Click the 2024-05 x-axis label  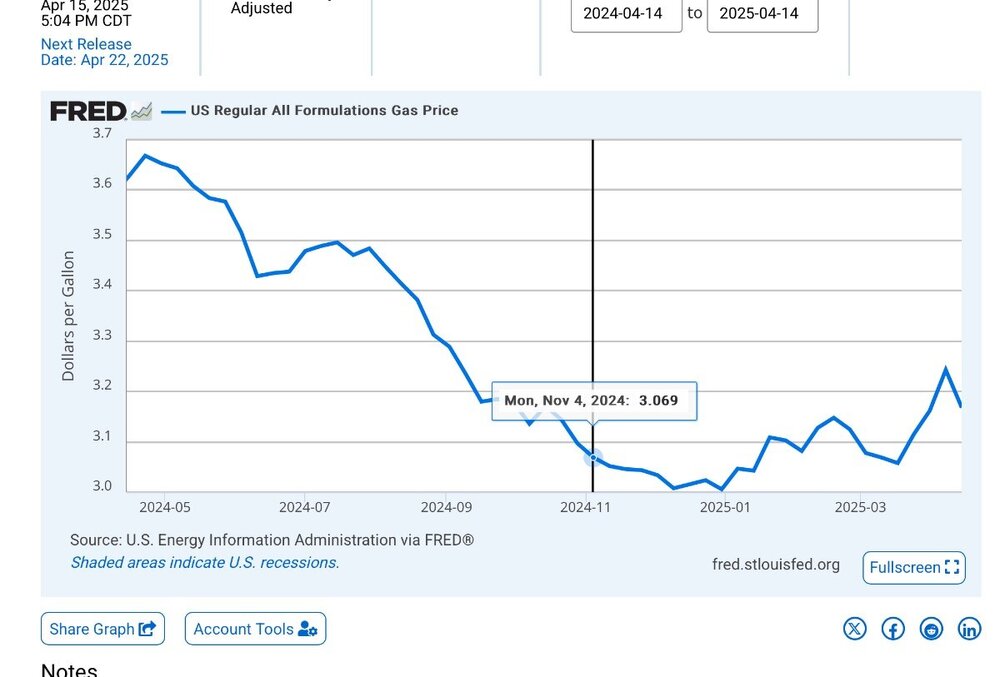(165, 507)
